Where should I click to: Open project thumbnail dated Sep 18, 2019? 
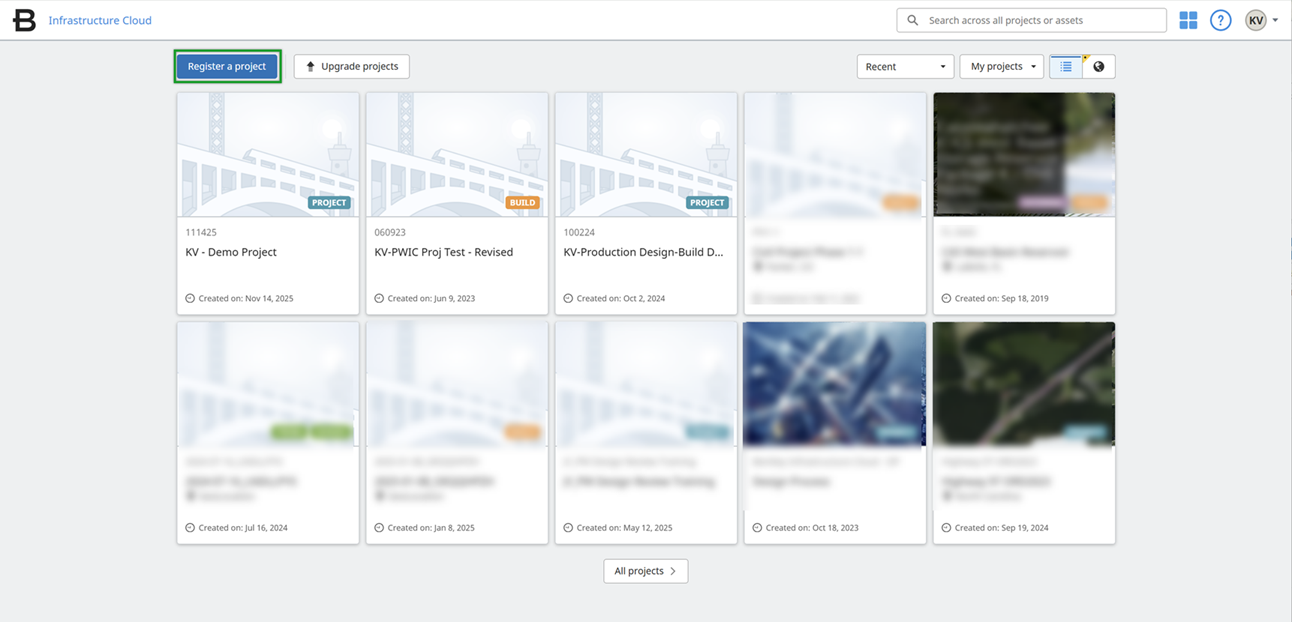tap(1024, 154)
